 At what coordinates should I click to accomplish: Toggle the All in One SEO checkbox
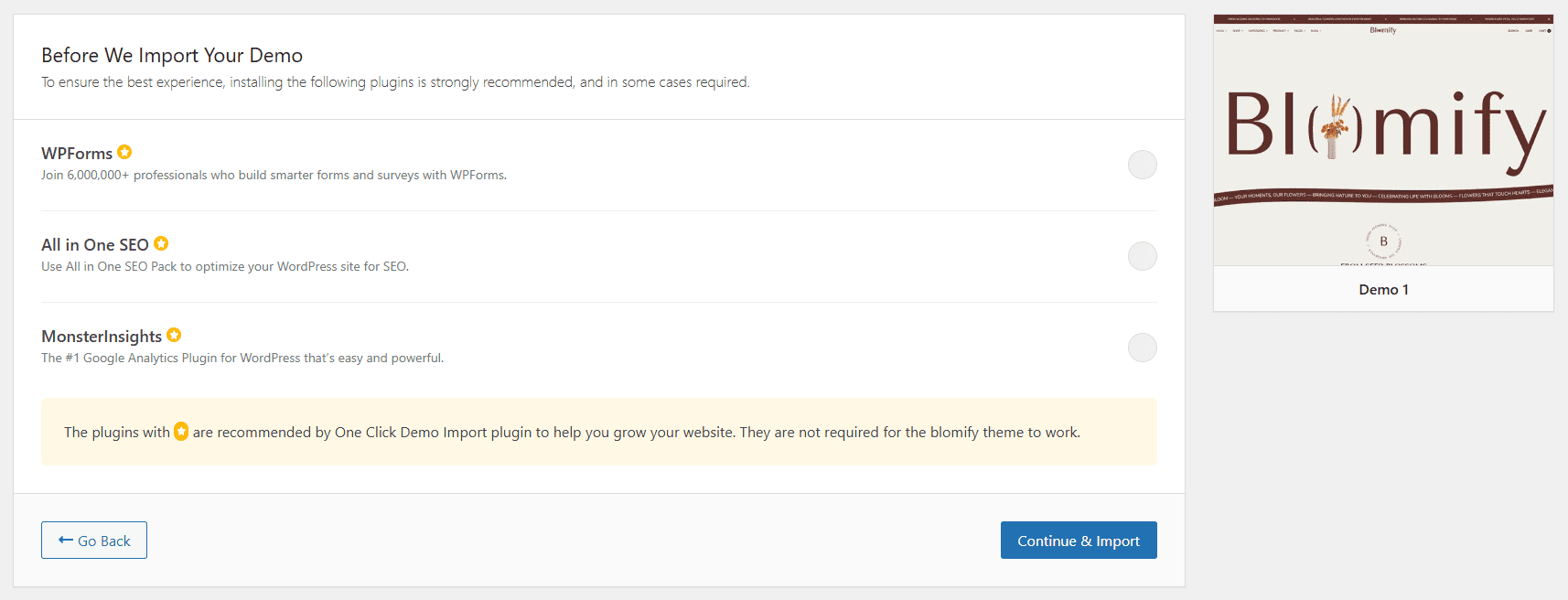coord(1142,256)
